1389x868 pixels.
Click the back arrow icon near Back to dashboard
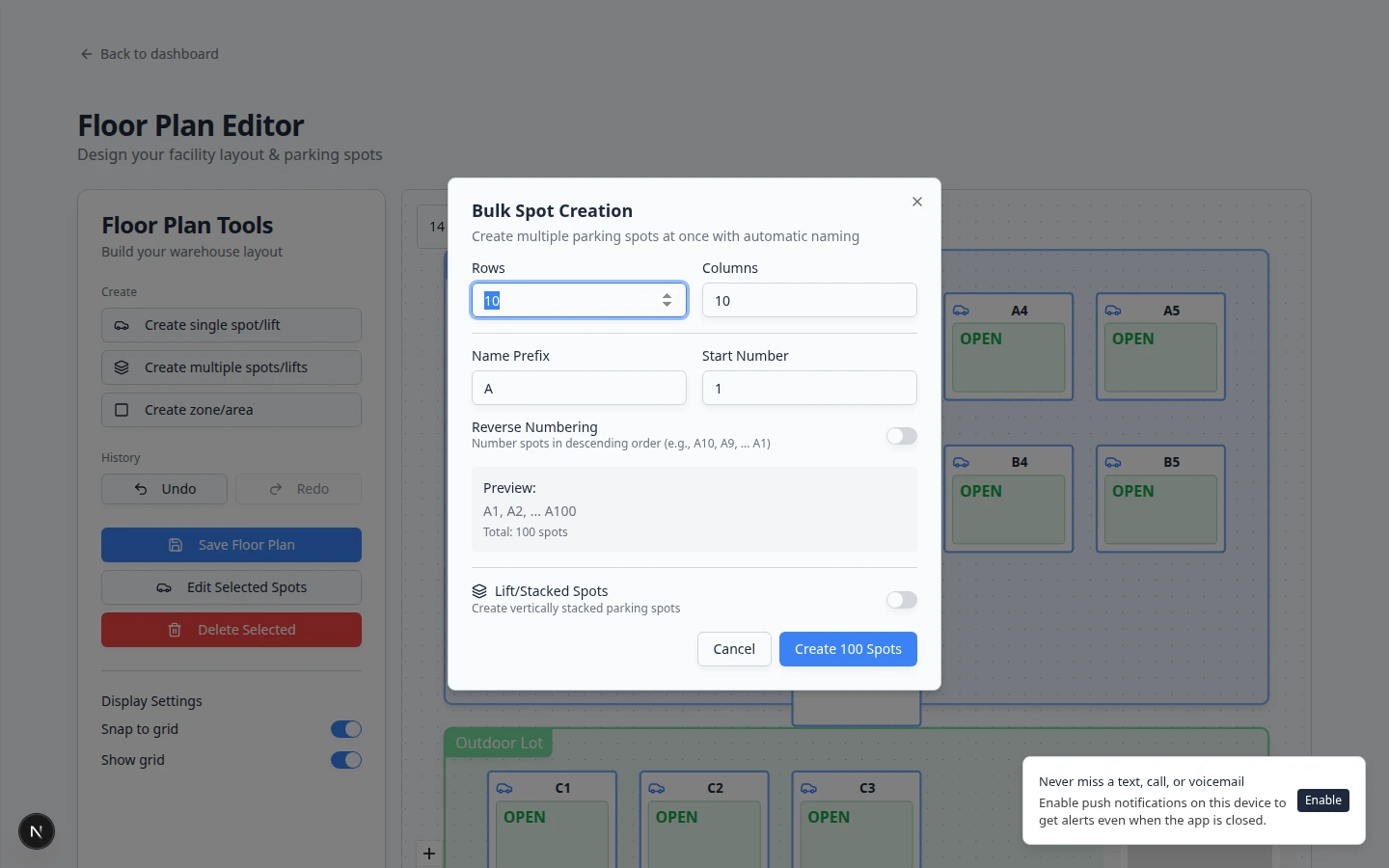point(87,54)
